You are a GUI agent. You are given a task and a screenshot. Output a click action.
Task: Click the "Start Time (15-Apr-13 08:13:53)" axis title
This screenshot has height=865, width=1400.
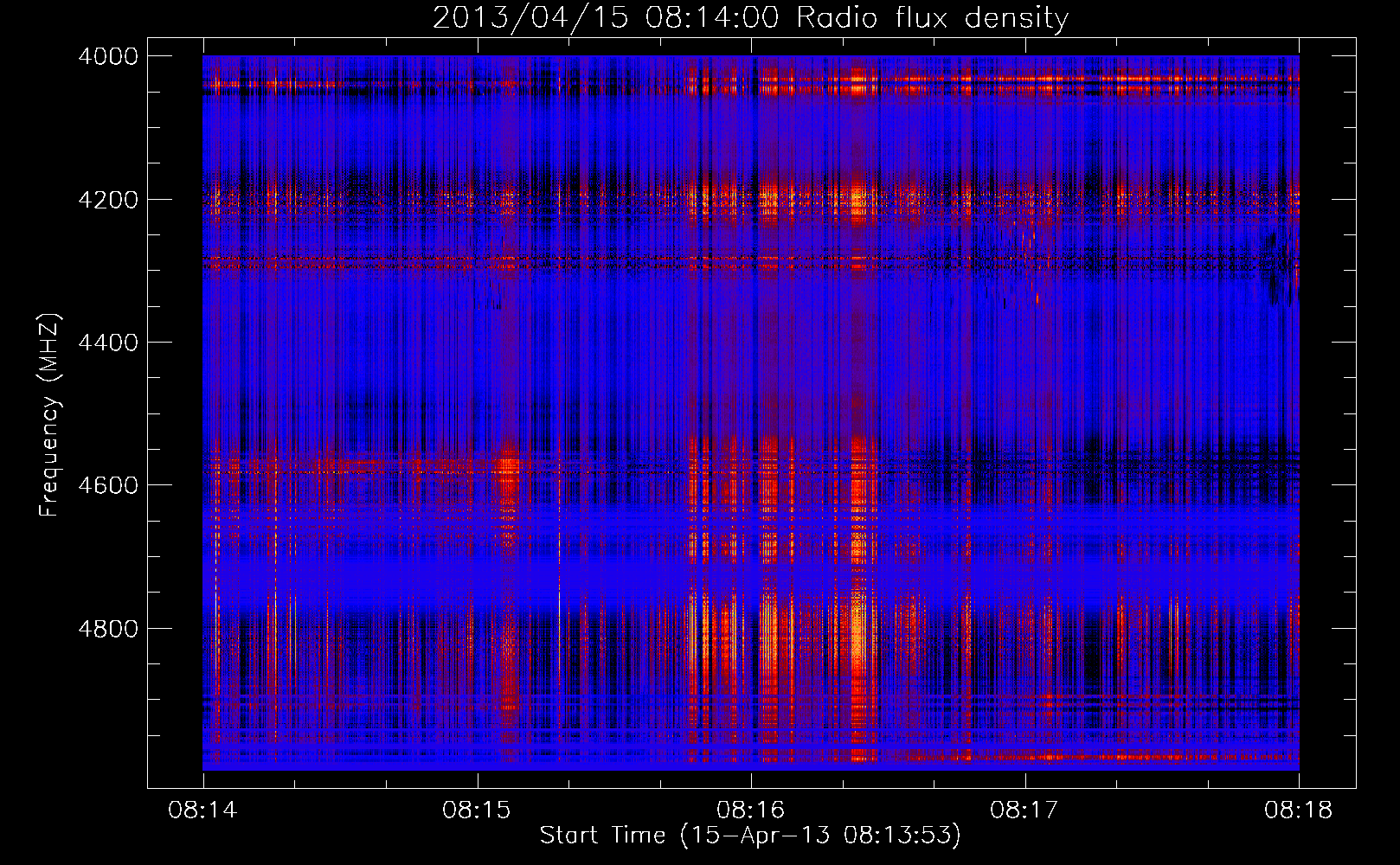tap(750, 836)
